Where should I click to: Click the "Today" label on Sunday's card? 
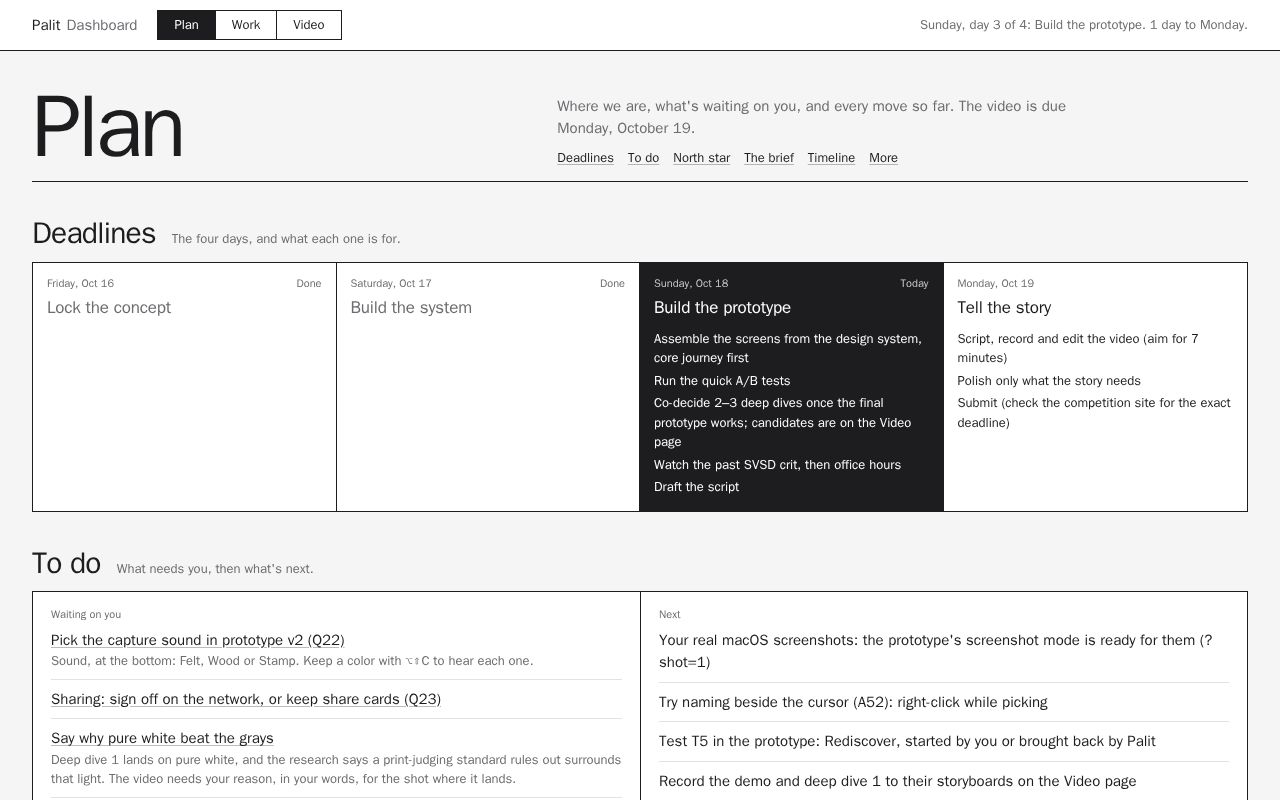914,284
